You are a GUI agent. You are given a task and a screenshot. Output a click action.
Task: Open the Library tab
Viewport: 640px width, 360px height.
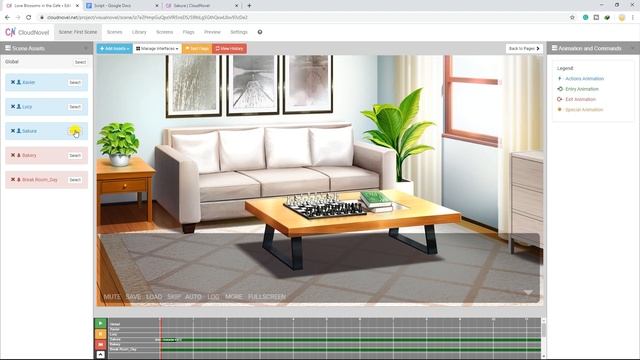[139, 32]
